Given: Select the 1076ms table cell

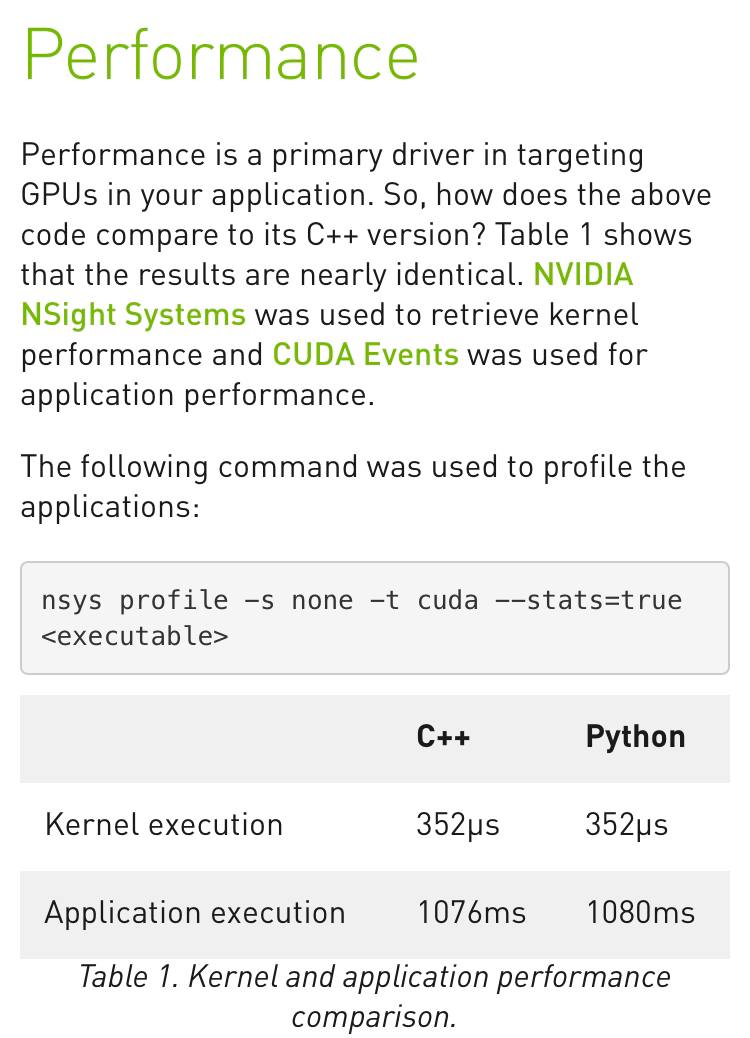Looking at the screenshot, I should (471, 913).
